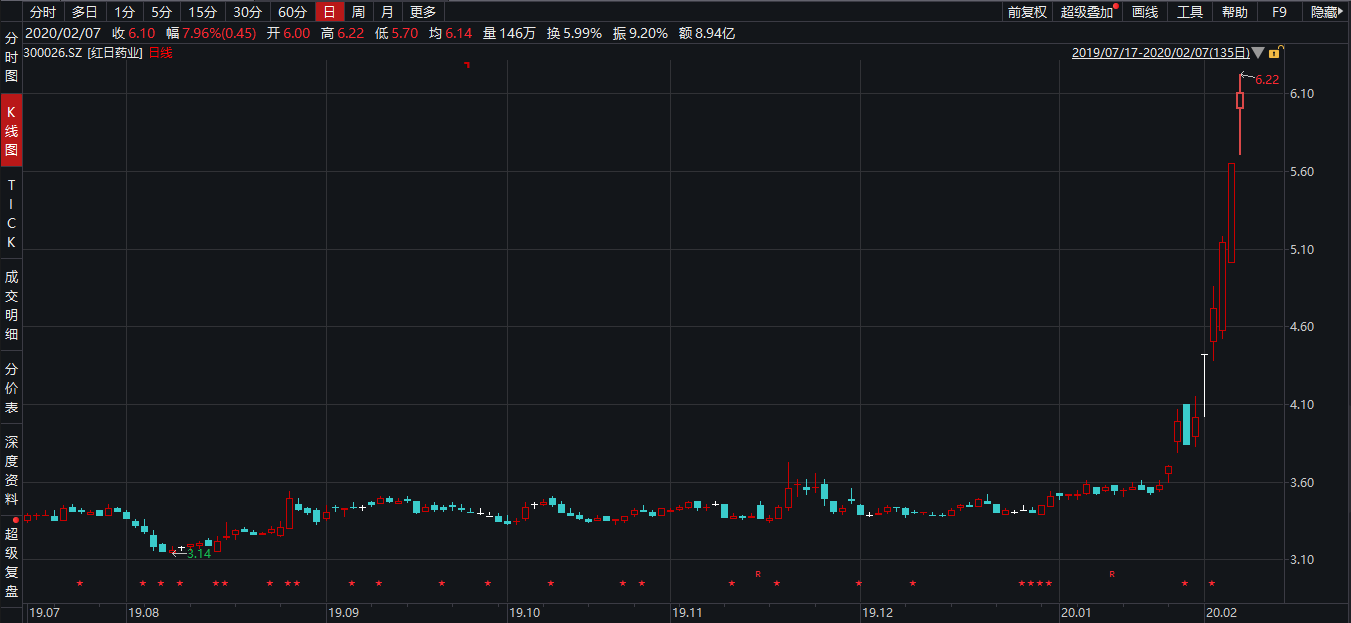
Task: Click the R marker in January 2020
Action: 1112,574
